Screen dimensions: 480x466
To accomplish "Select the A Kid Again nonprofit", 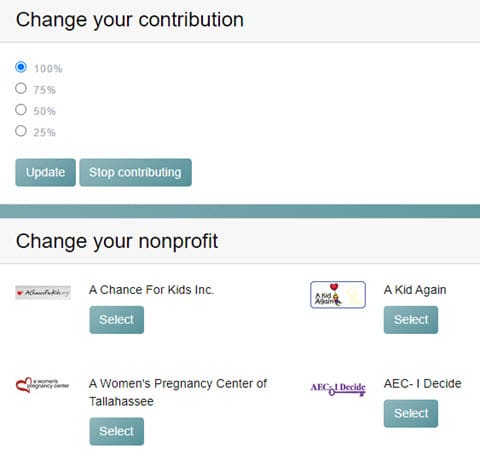I will pyautogui.click(x=411, y=320).
